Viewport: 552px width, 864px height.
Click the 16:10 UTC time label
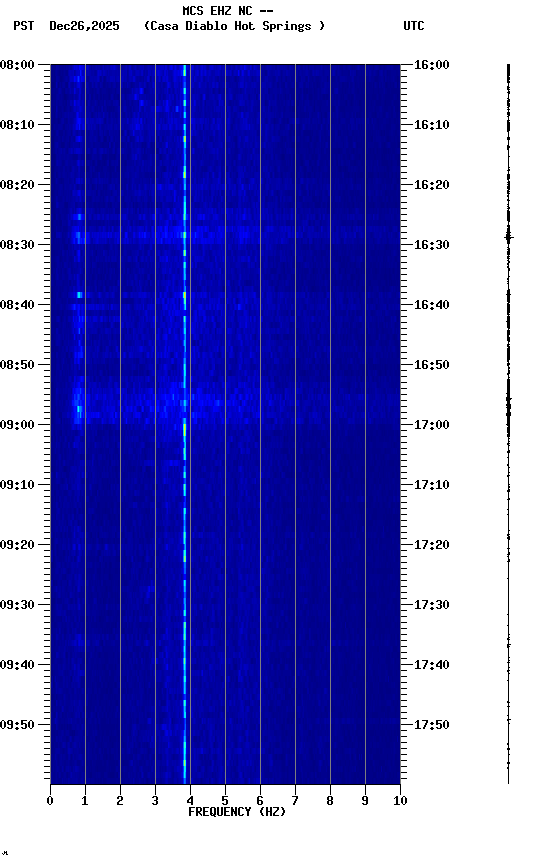(431, 125)
